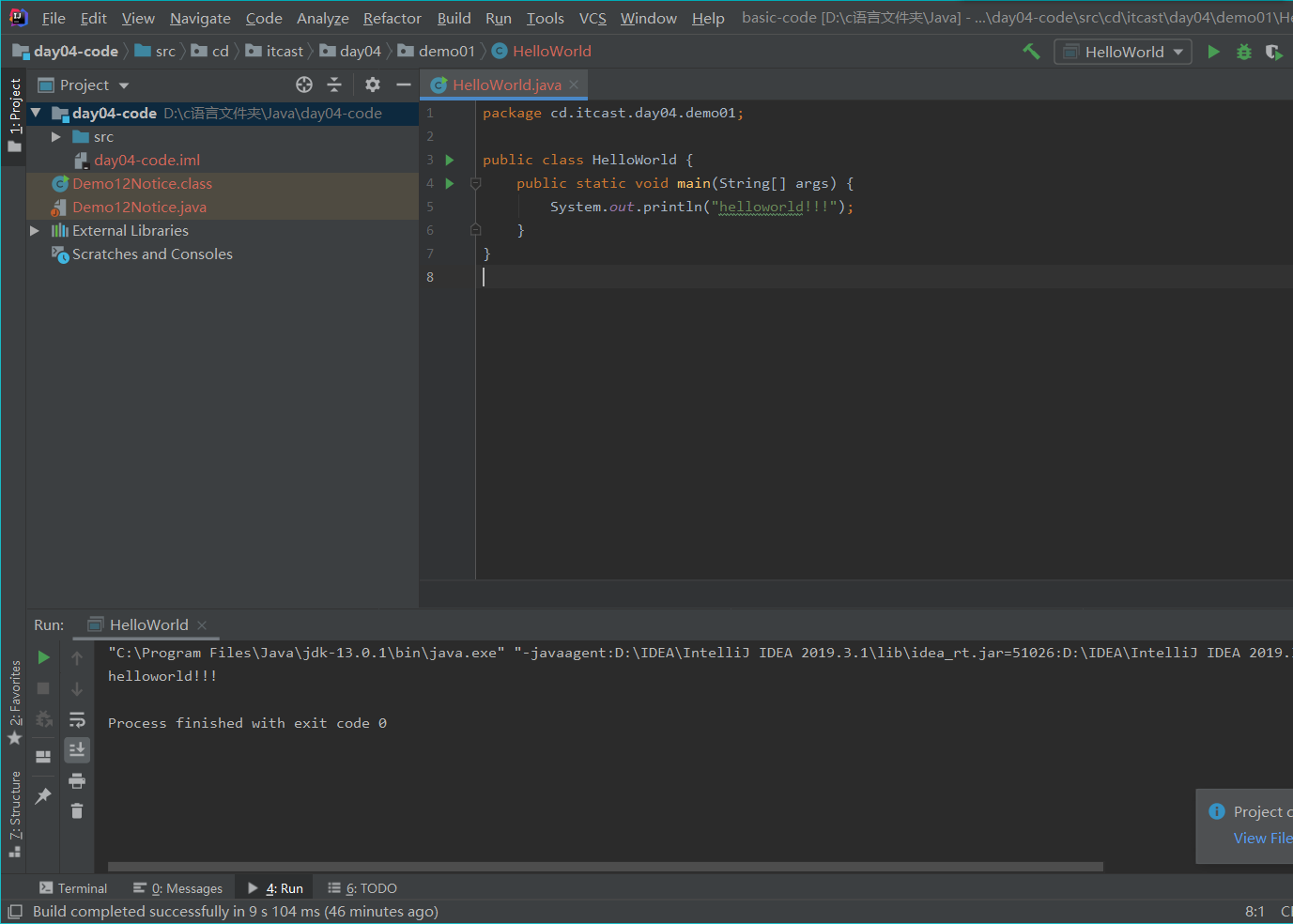Switch to the 4: Run tool window
The width and height of the screenshot is (1293, 924).
(x=275, y=888)
